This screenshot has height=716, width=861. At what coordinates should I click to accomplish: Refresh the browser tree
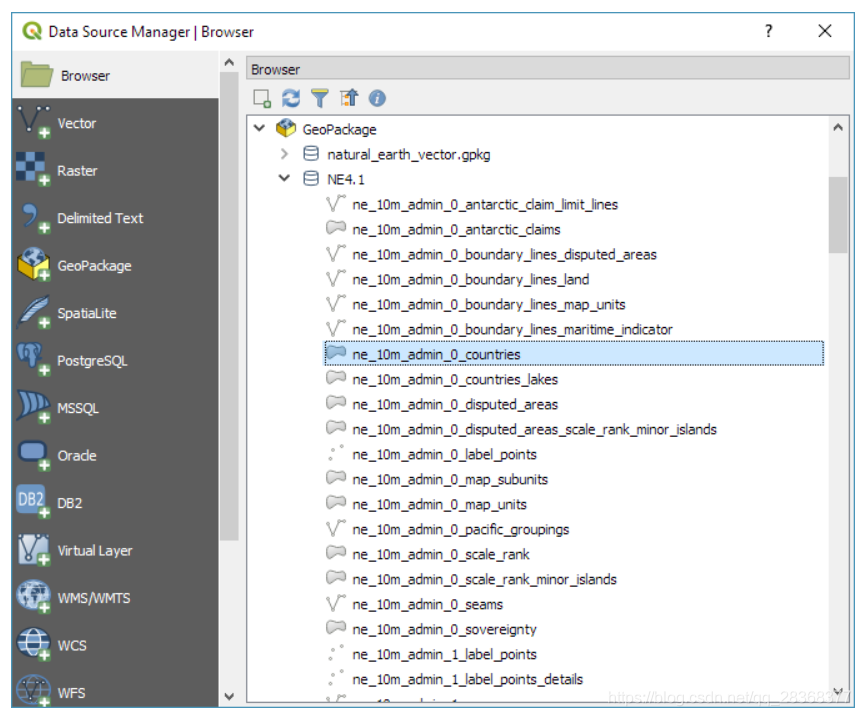(291, 98)
